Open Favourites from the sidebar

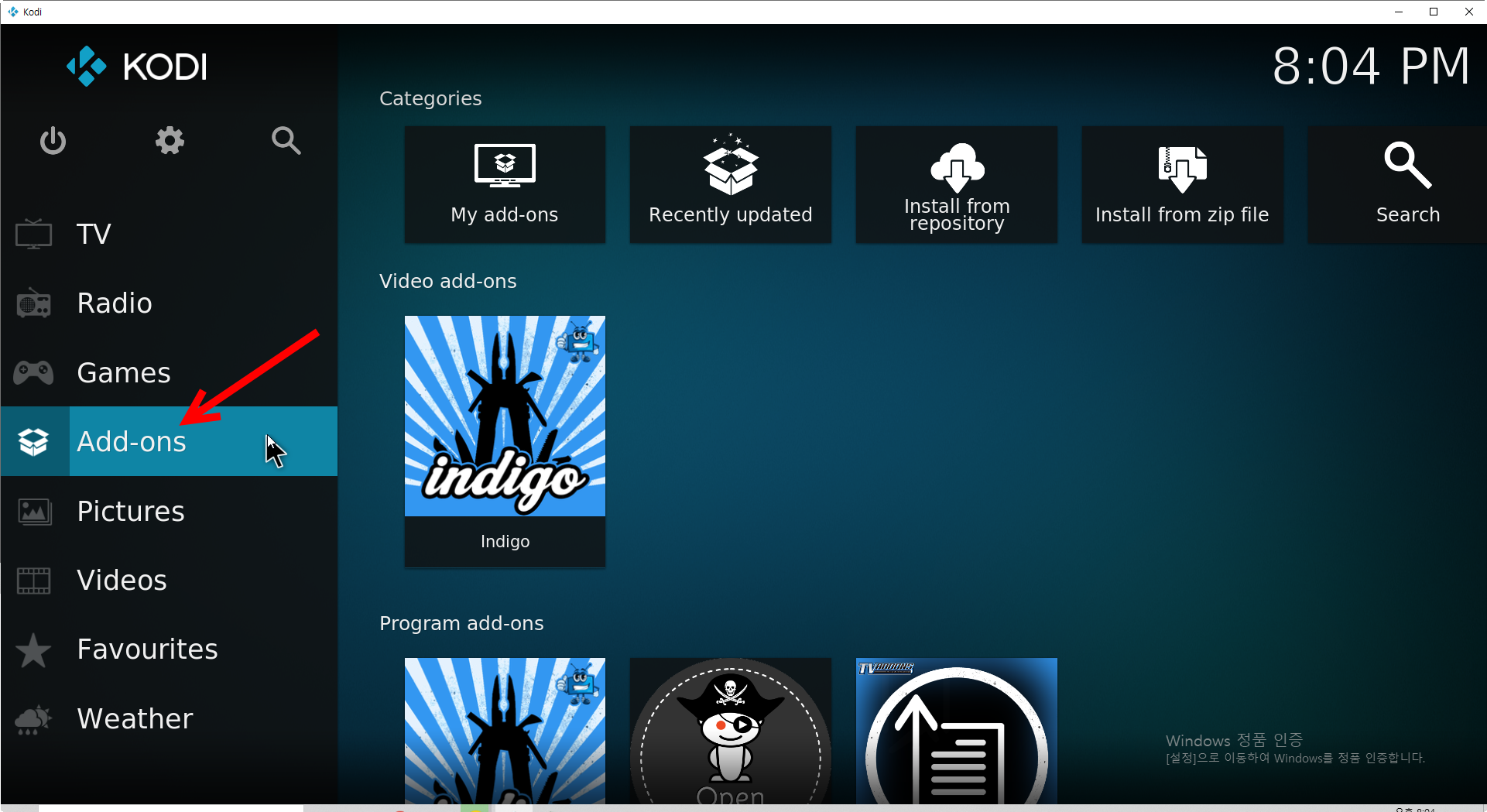tap(170, 649)
